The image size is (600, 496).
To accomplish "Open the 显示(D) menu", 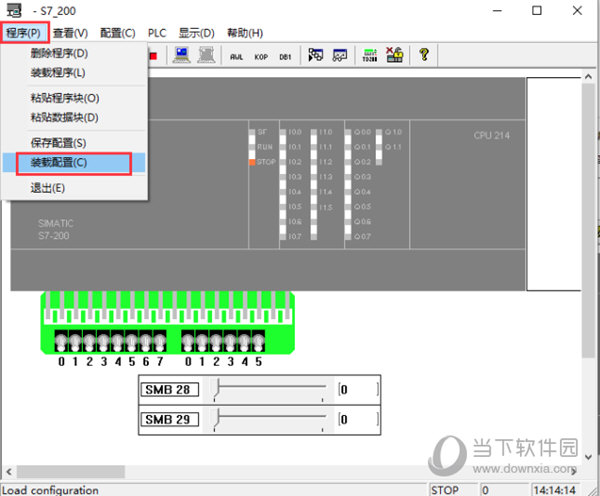I will point(196,33).
